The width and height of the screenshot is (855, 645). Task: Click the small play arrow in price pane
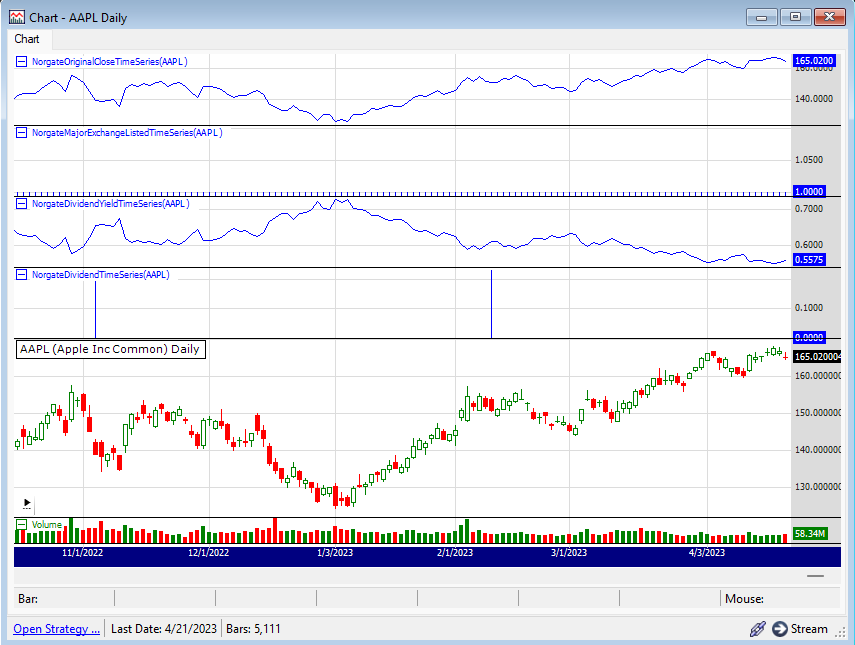click(x=27, y=503)
